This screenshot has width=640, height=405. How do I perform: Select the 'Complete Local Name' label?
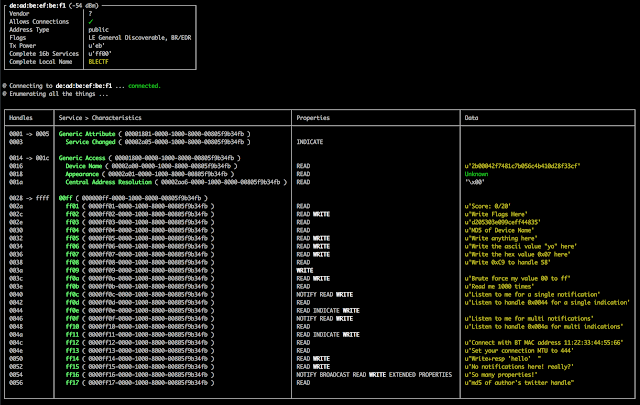tap(40, 62)
